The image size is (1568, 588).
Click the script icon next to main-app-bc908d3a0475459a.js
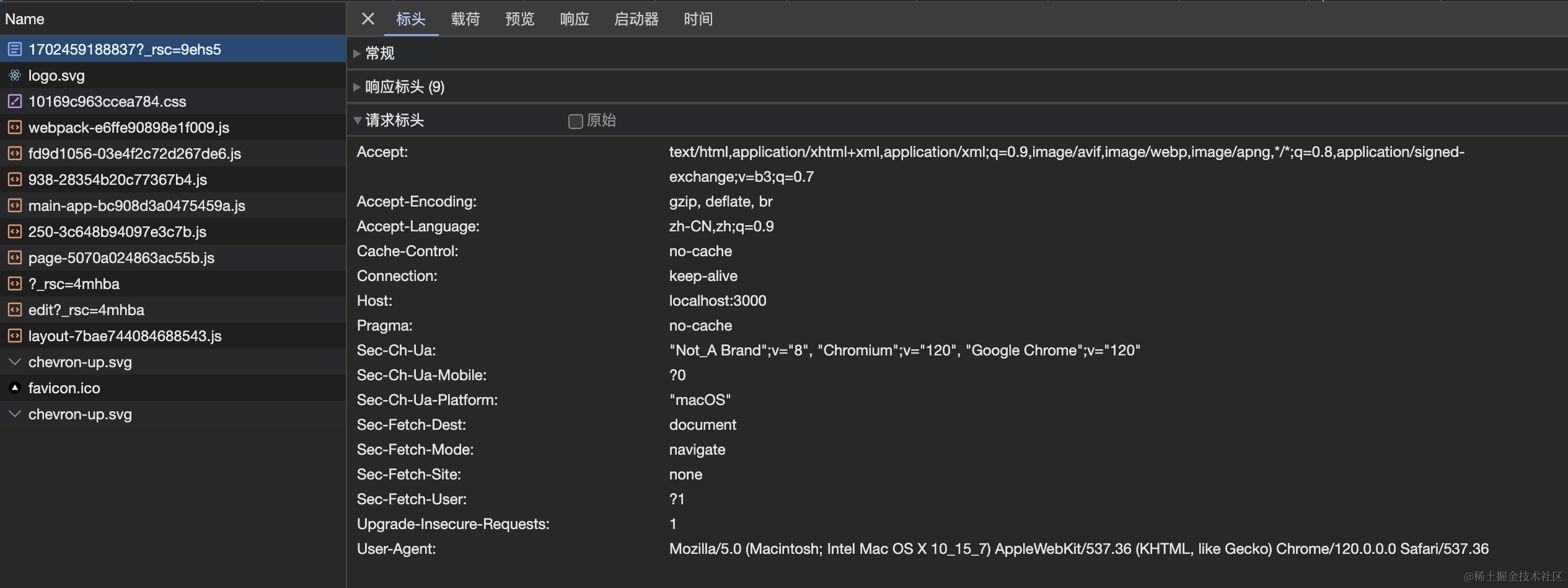coord(15,206)
